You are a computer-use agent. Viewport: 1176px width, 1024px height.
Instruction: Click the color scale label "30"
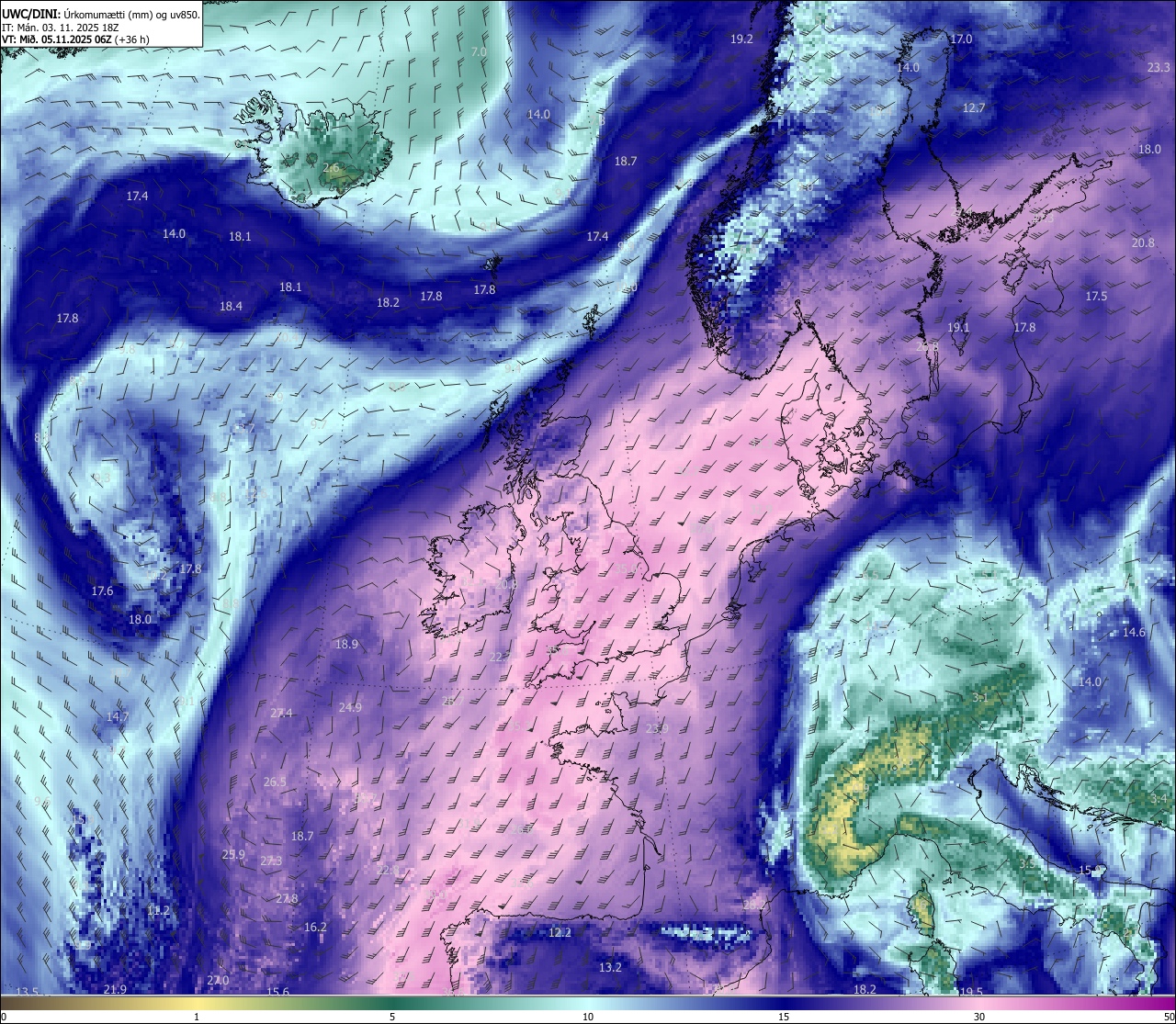click(979, 1017)
